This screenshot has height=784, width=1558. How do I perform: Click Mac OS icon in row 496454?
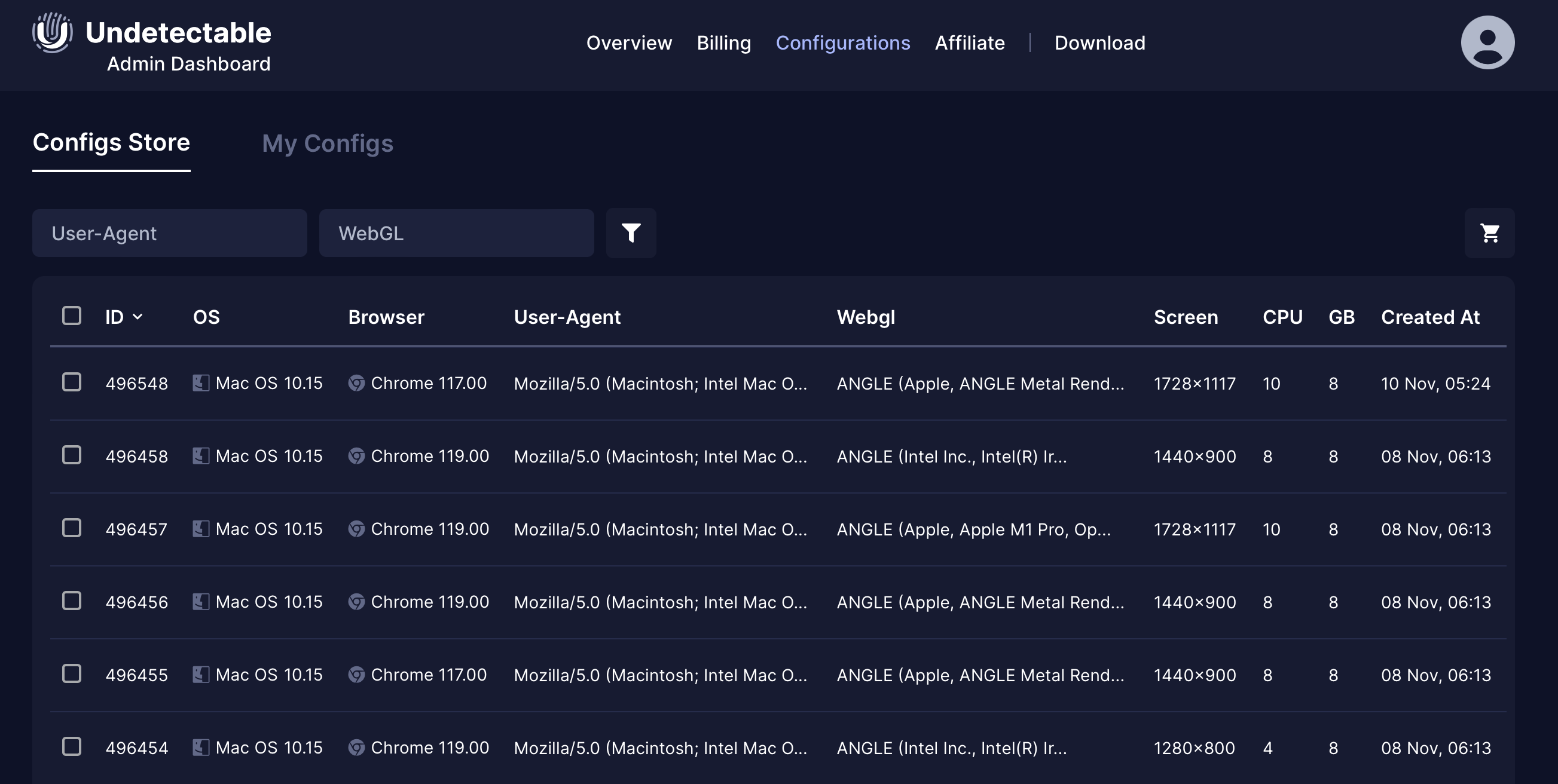point(201,748)
